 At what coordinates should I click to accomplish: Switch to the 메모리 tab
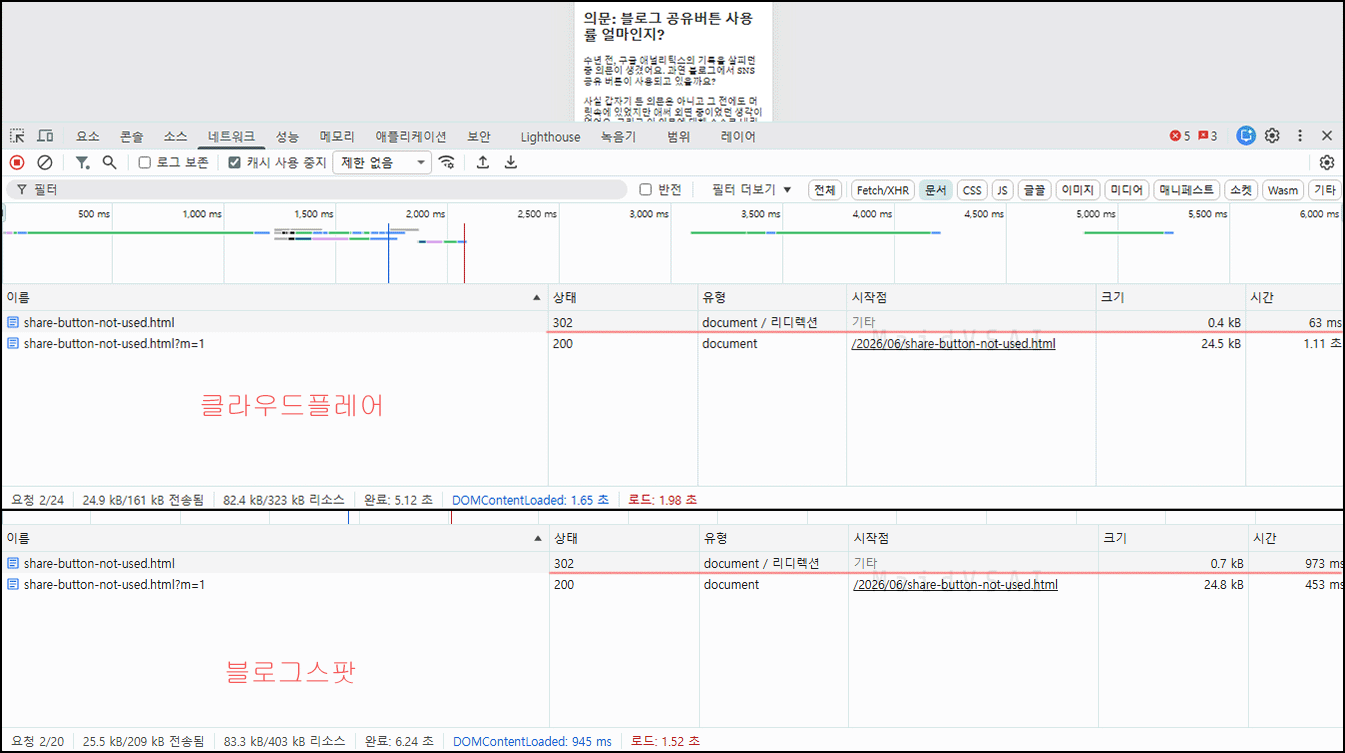pyautogui.click(x=337, y=137)
